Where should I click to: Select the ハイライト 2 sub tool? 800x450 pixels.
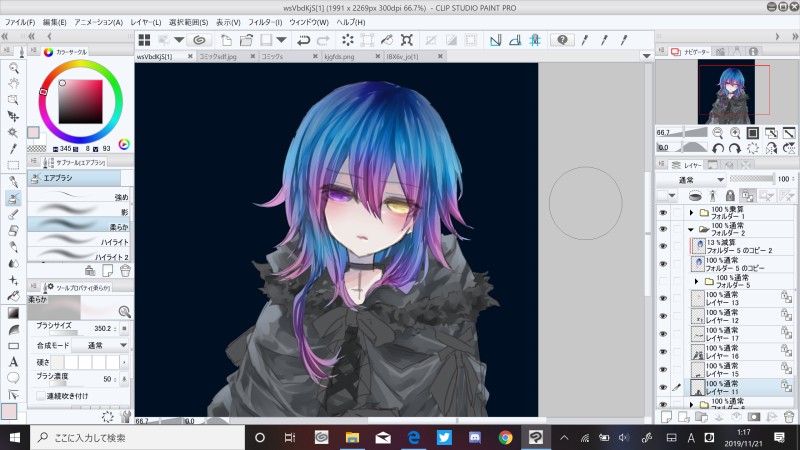[x=79, y=256]
